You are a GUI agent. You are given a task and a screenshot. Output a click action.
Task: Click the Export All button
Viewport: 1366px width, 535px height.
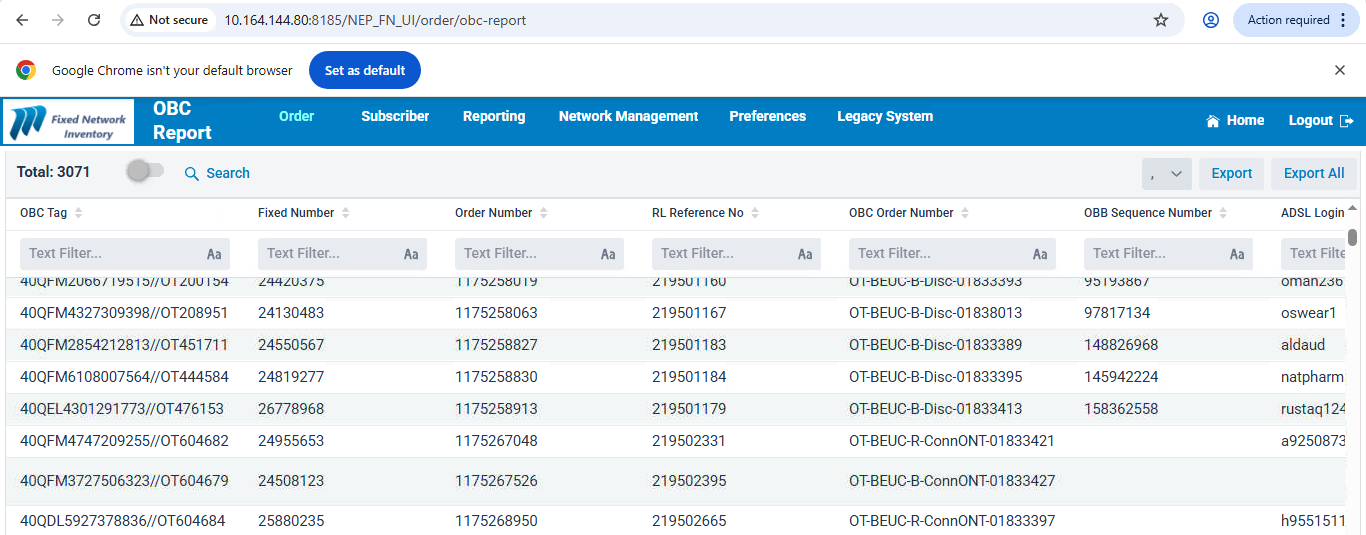(x=1313, y=173)
